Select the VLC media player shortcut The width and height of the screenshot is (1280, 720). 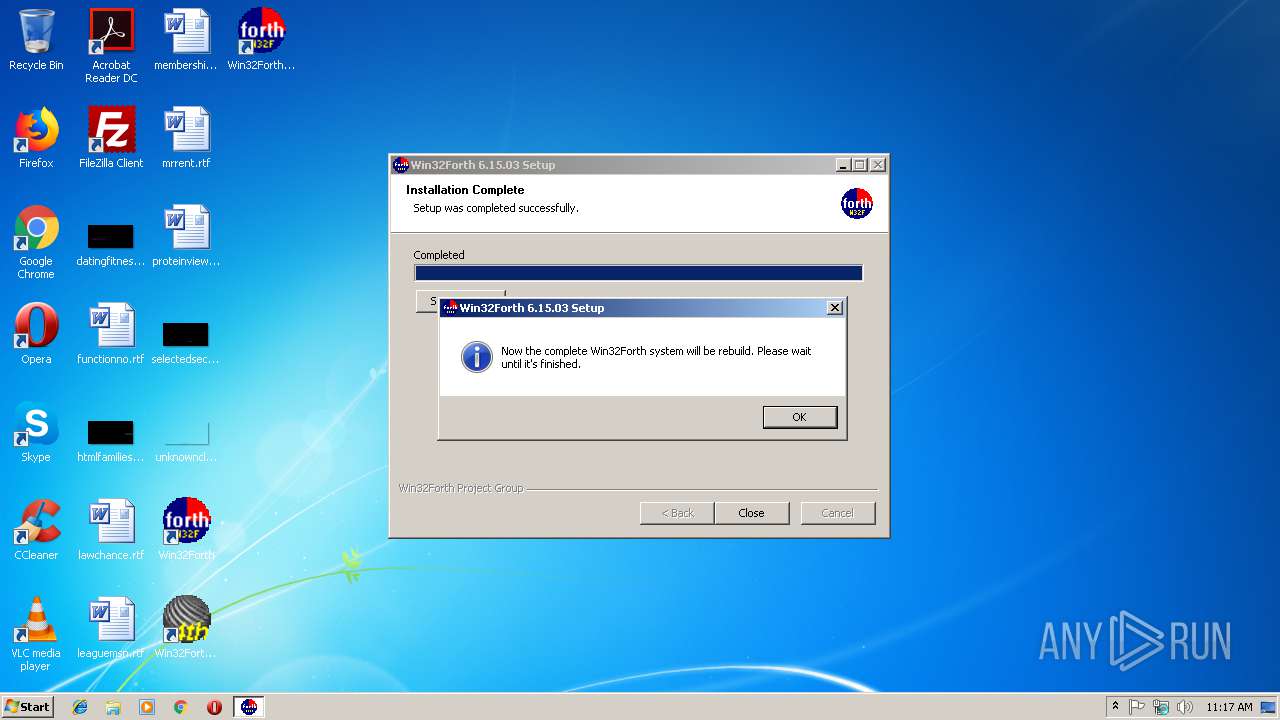pos(36,634)
